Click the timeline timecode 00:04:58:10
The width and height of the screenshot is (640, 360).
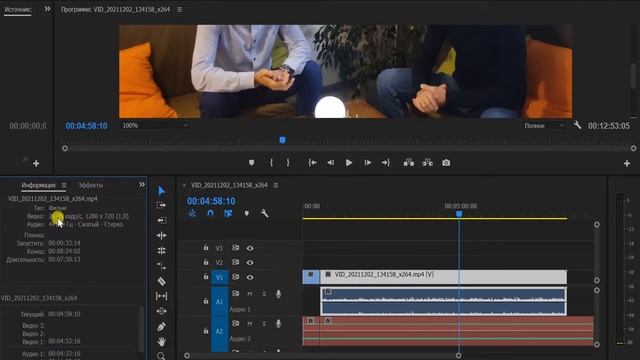[x=211, y=201]
